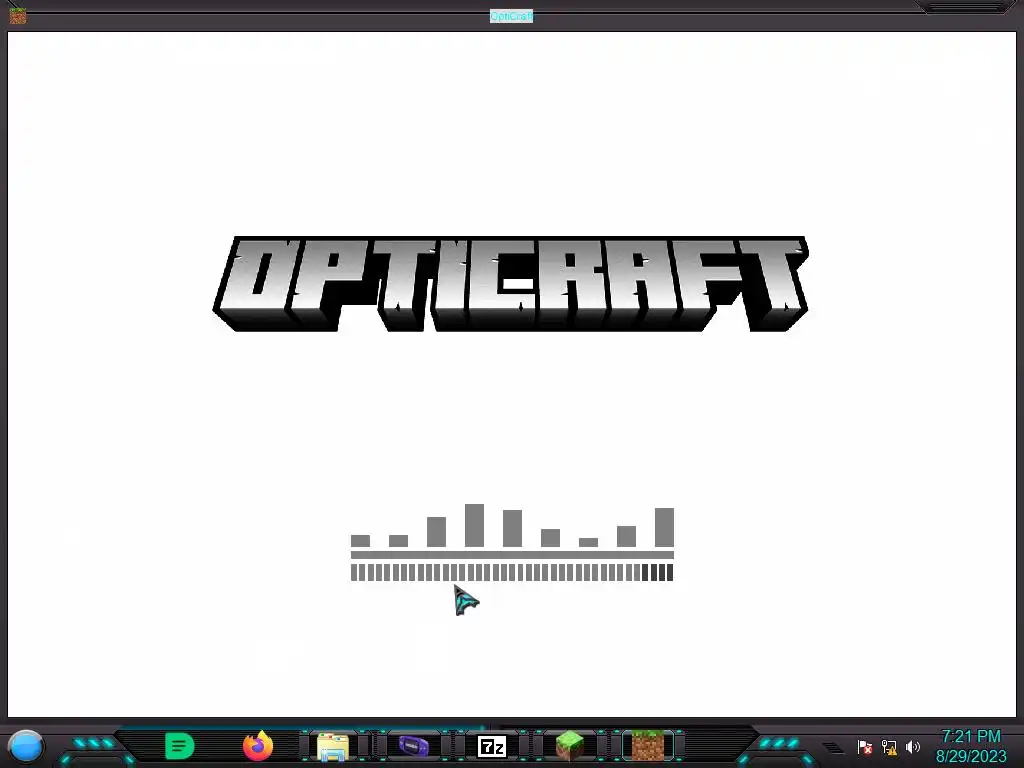Open the Start orb menu
The image size is (1024, 768).
click(x=26, y=746)
